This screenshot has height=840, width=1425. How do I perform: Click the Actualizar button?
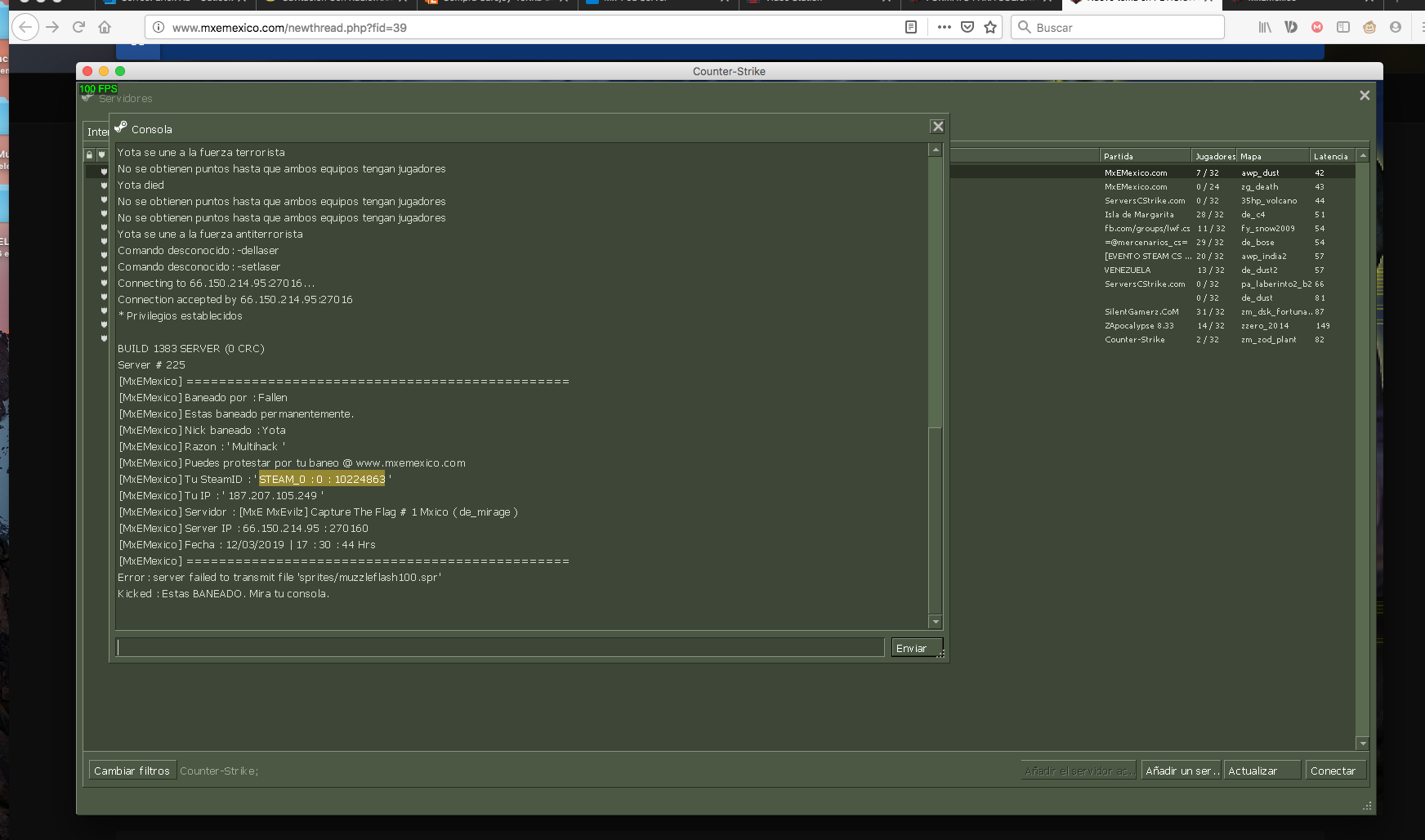tap(1262, 771)
